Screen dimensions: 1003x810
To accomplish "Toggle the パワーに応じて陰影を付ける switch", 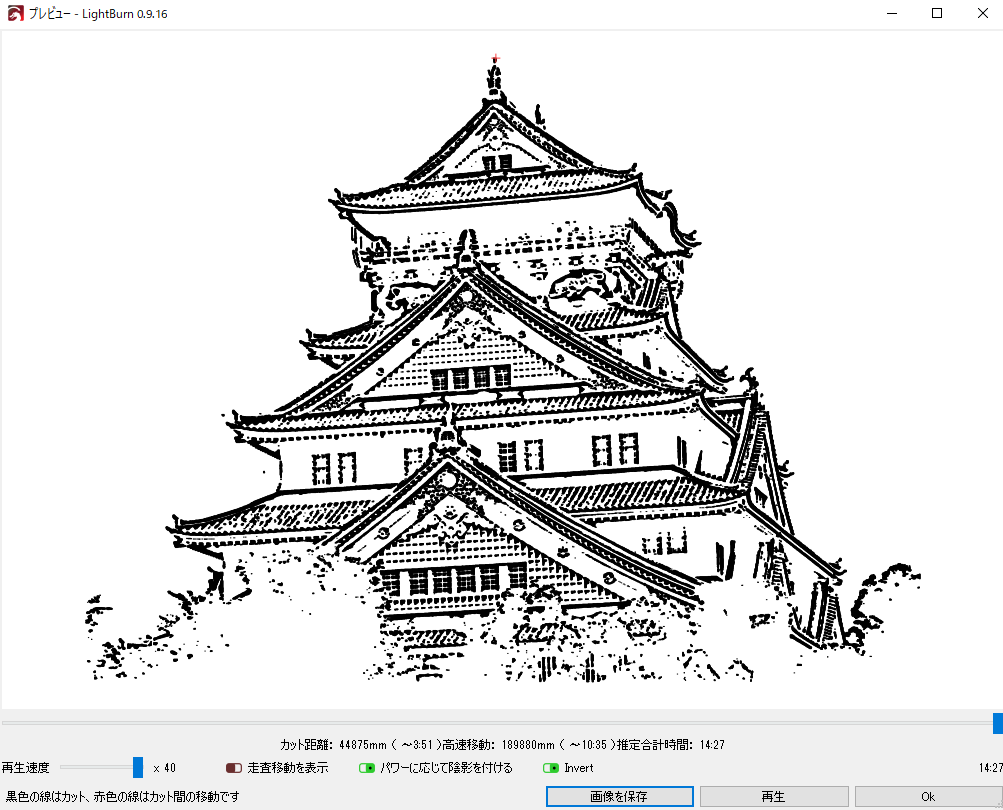I will [x=367, y=768].
